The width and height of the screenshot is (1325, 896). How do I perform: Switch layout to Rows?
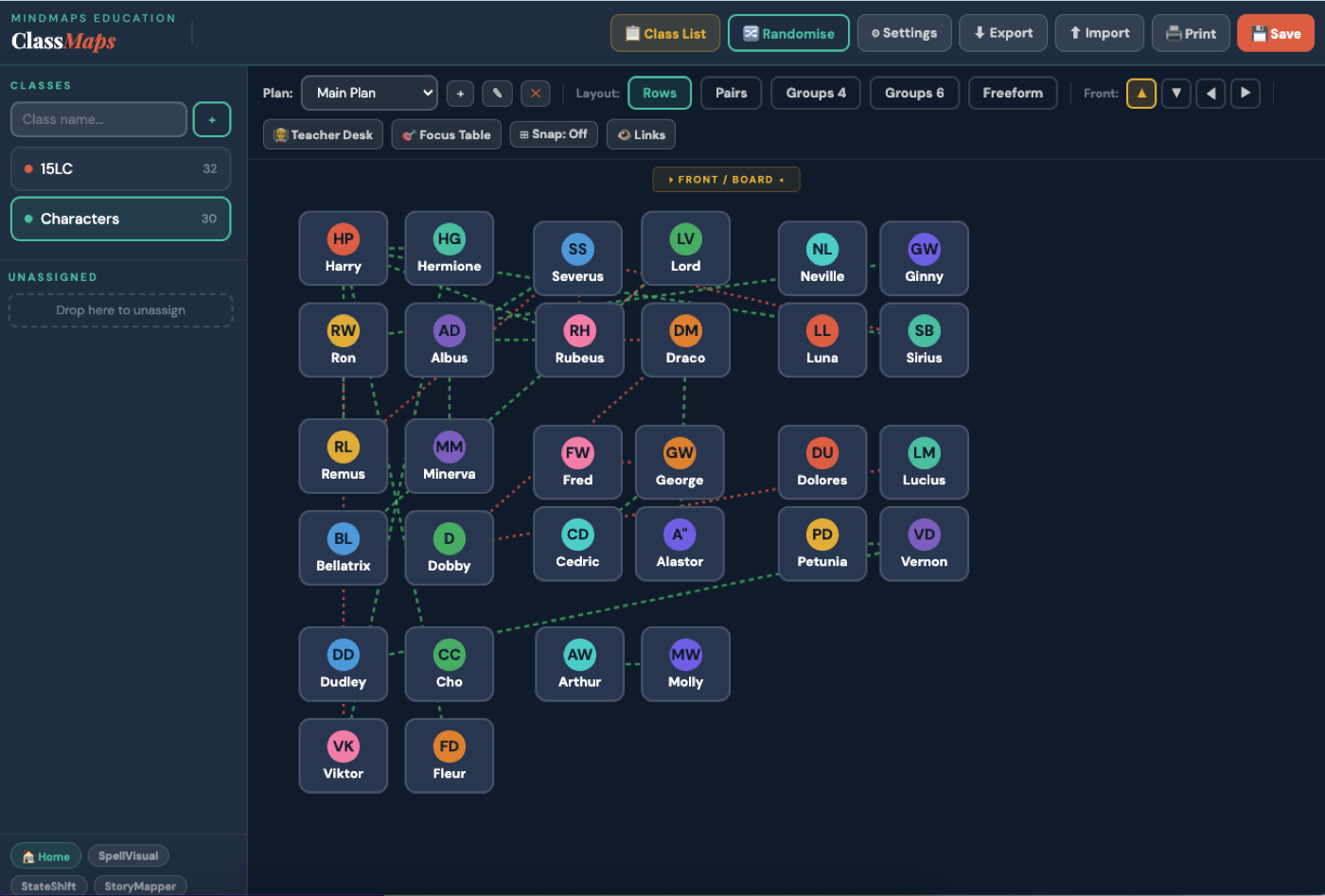pos(660,93)
